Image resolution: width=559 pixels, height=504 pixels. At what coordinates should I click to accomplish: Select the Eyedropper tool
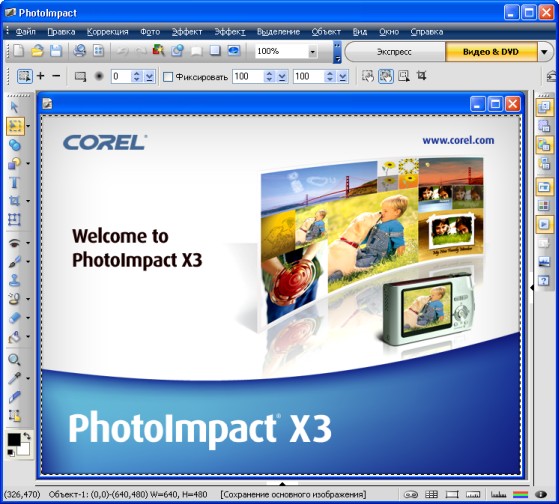tap(14, 378)
